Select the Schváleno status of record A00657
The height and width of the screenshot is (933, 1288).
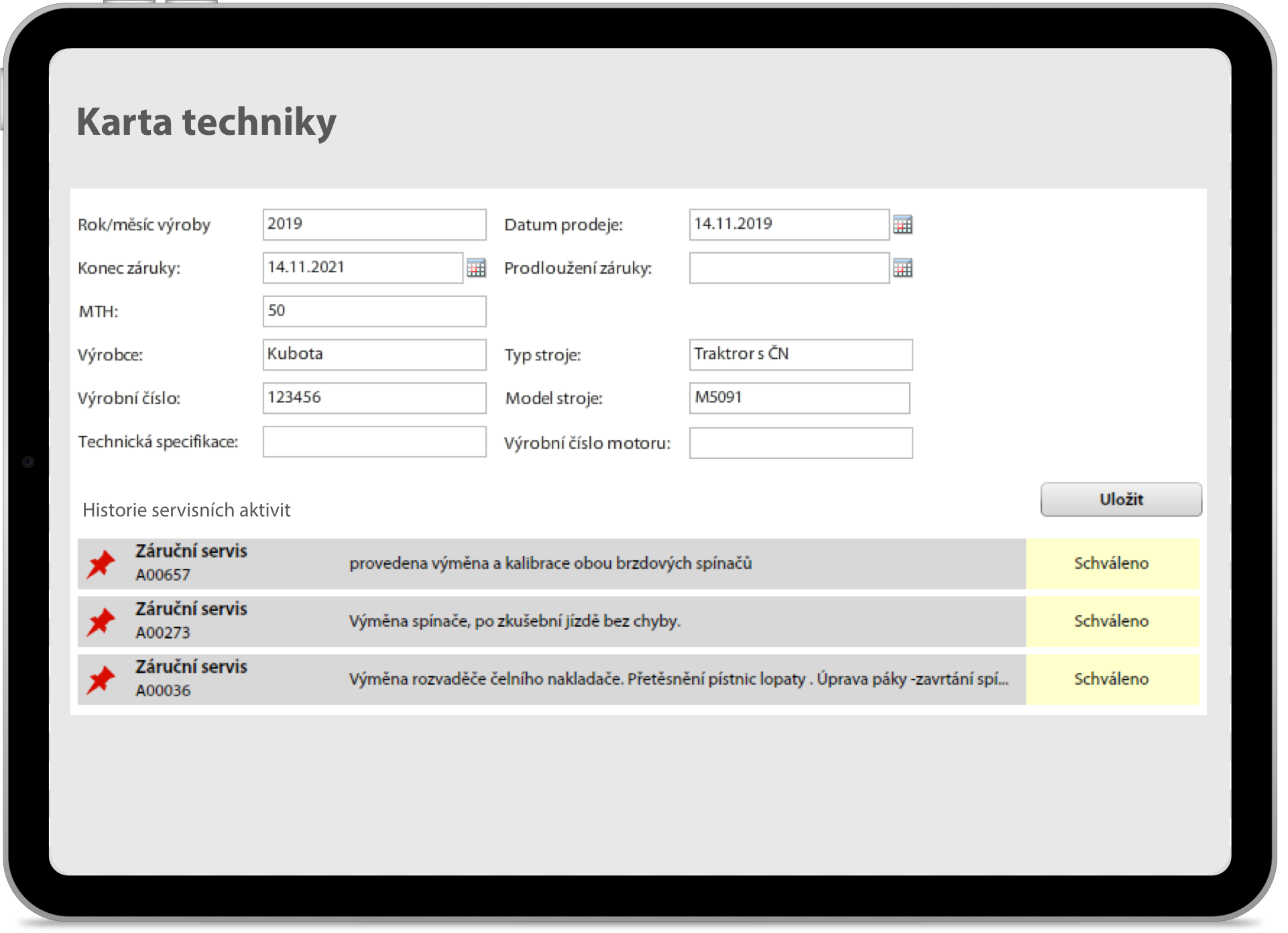pos(1112,563)
